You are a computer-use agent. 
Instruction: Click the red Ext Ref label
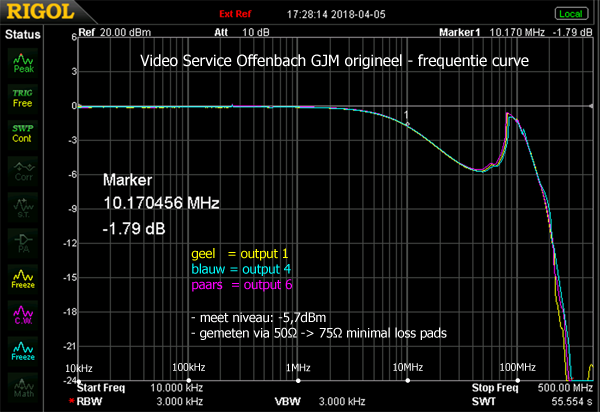tap(235, 14)
